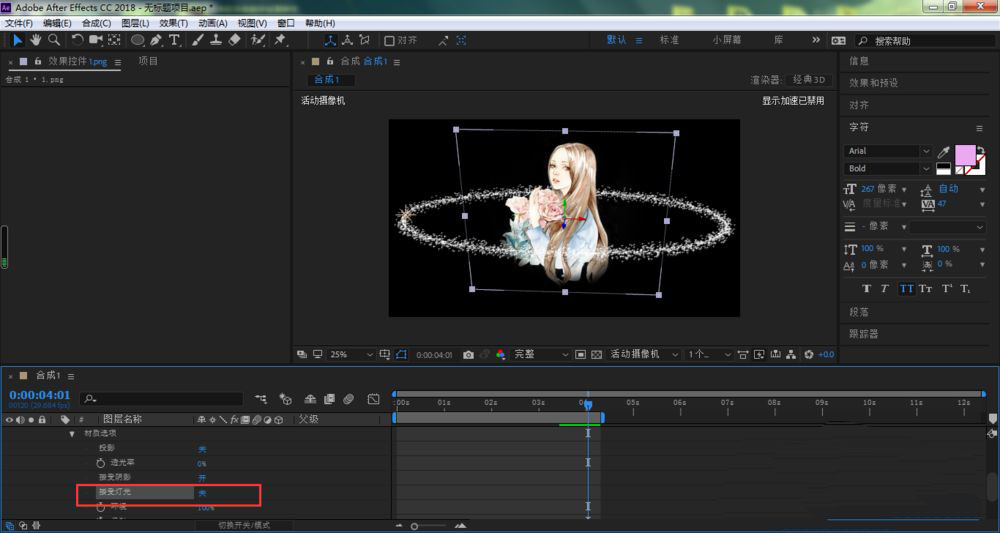Toggle lock on 效果控件 panel
The height and width of the screenshot is (533, 1000).
(38, 61)
